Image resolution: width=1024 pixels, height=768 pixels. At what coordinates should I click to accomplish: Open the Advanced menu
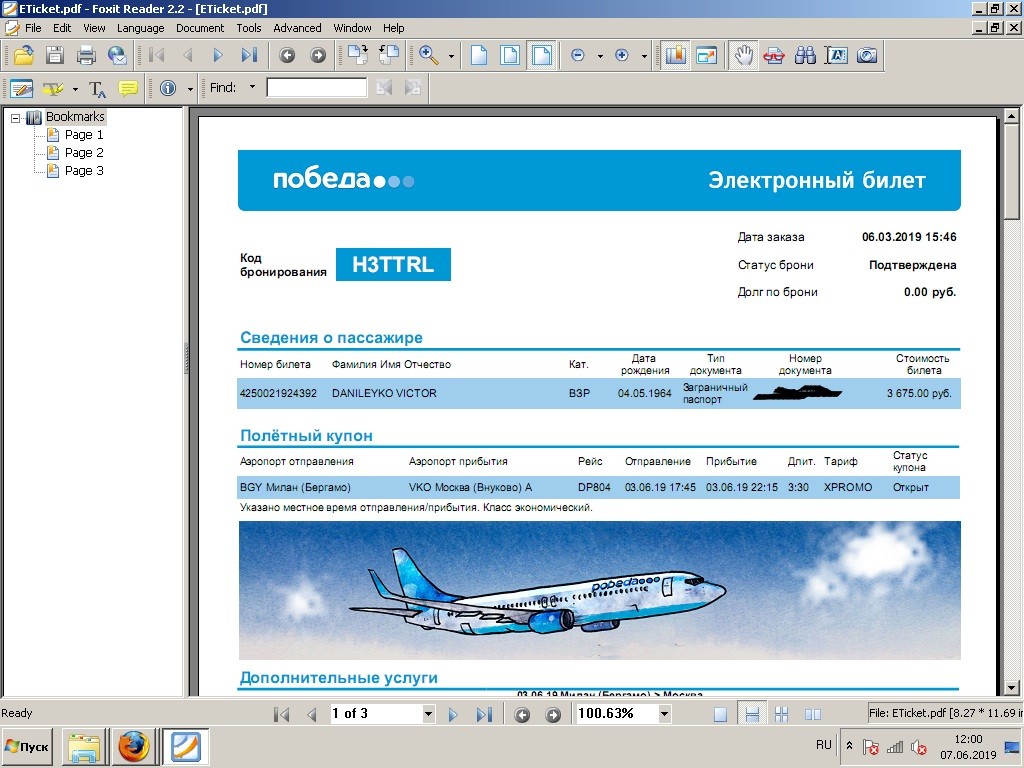[x=297, y=28]
